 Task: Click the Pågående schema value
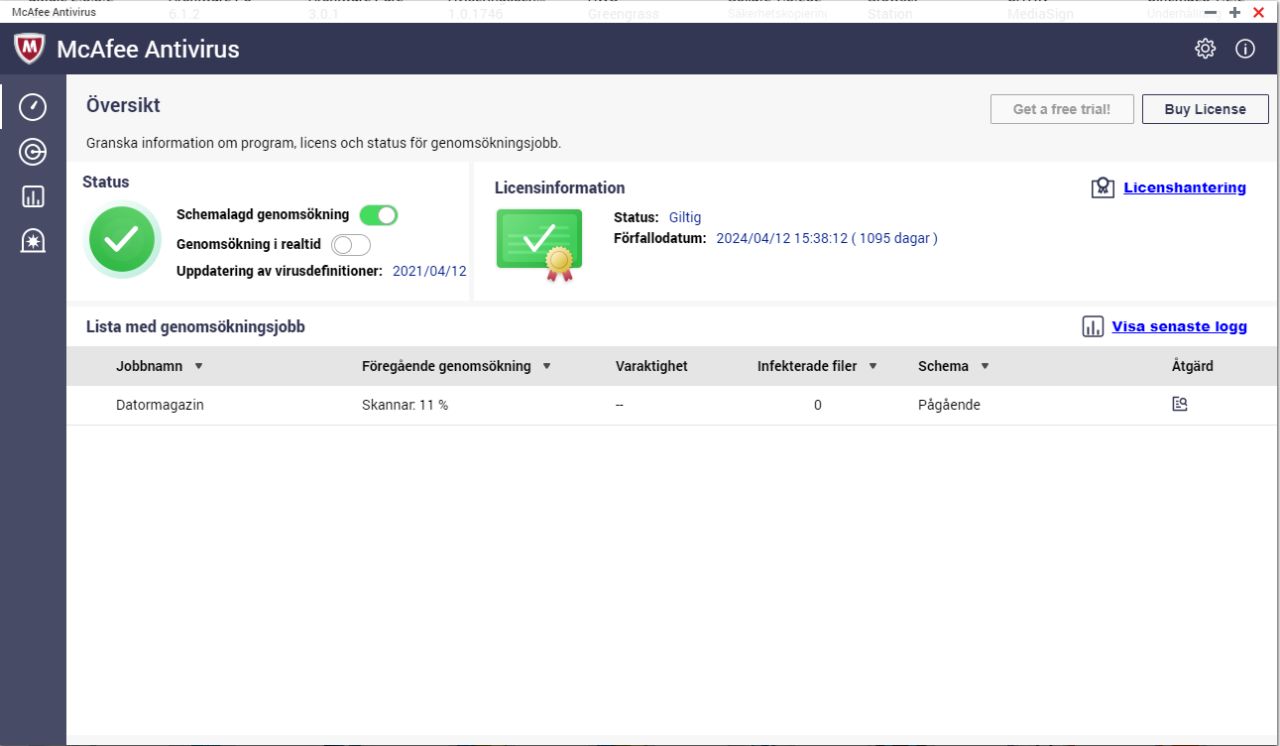[949, 405]
